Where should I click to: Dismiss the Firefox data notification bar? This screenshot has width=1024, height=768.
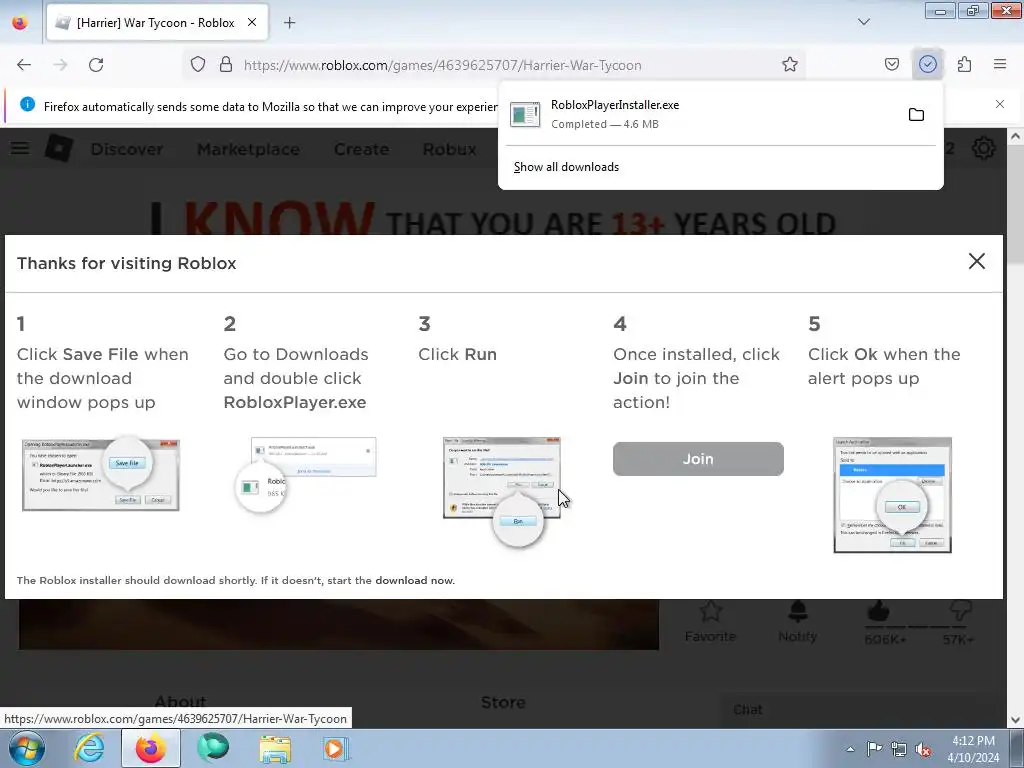[x=1000, y=104]
